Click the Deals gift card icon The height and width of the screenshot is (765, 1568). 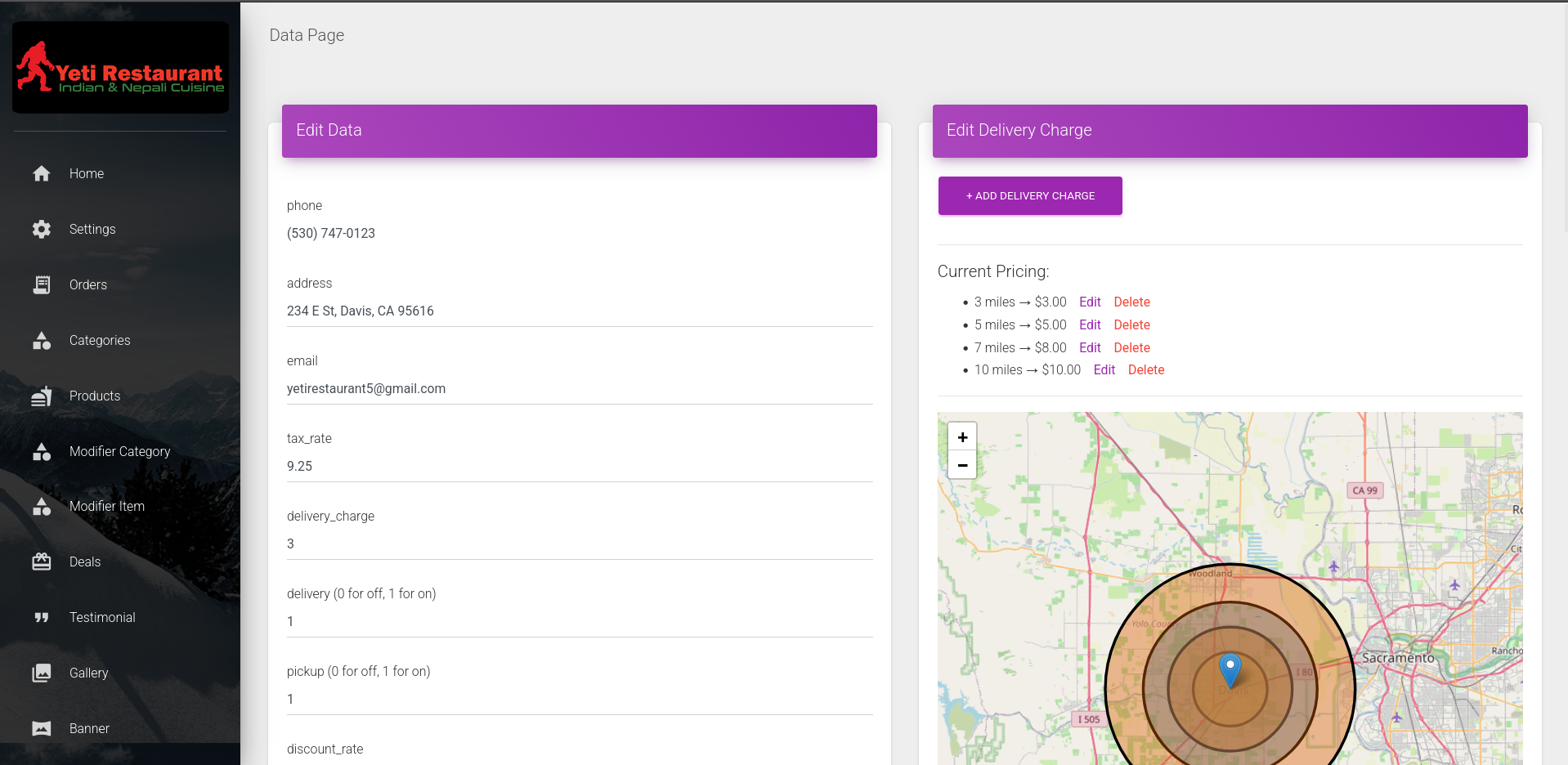point(42,561)
